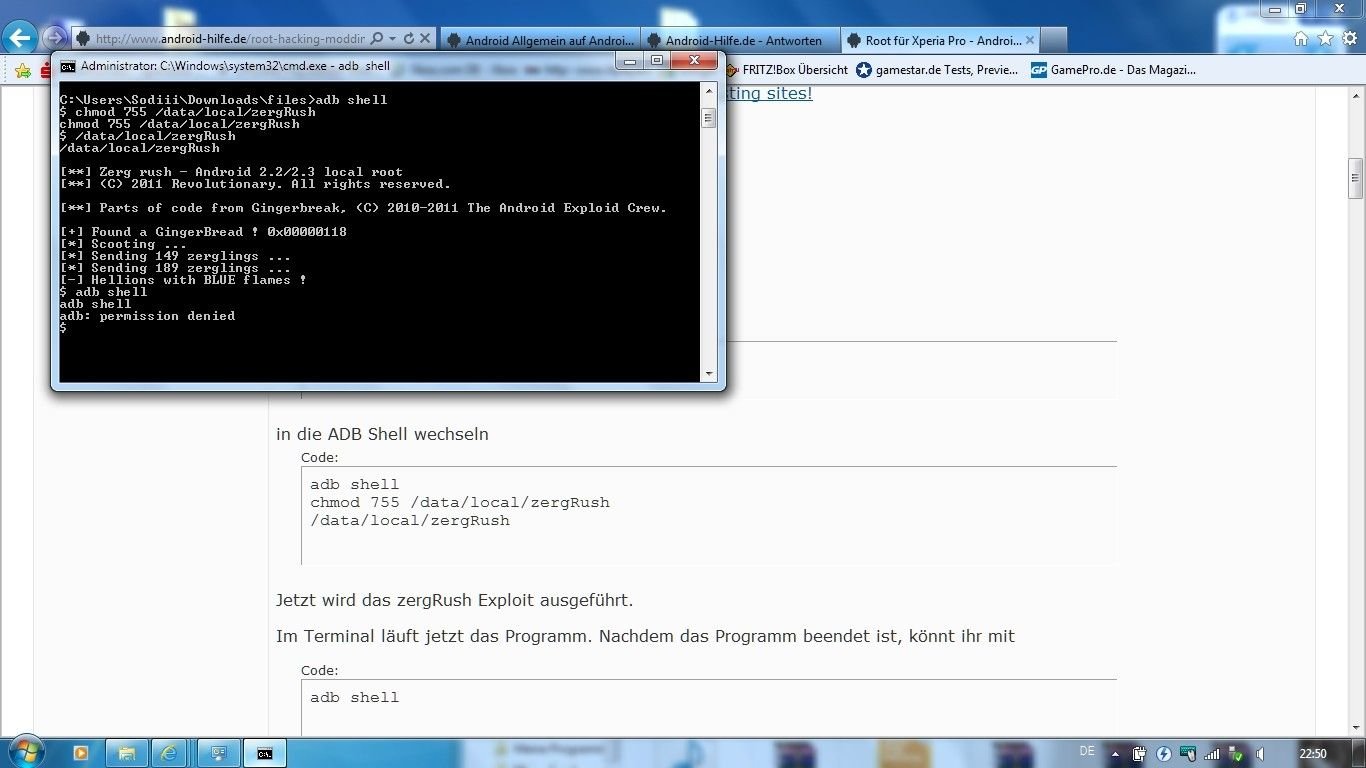
Task: Click the 22:50 taskbar clock
Action: (1313, 754)
